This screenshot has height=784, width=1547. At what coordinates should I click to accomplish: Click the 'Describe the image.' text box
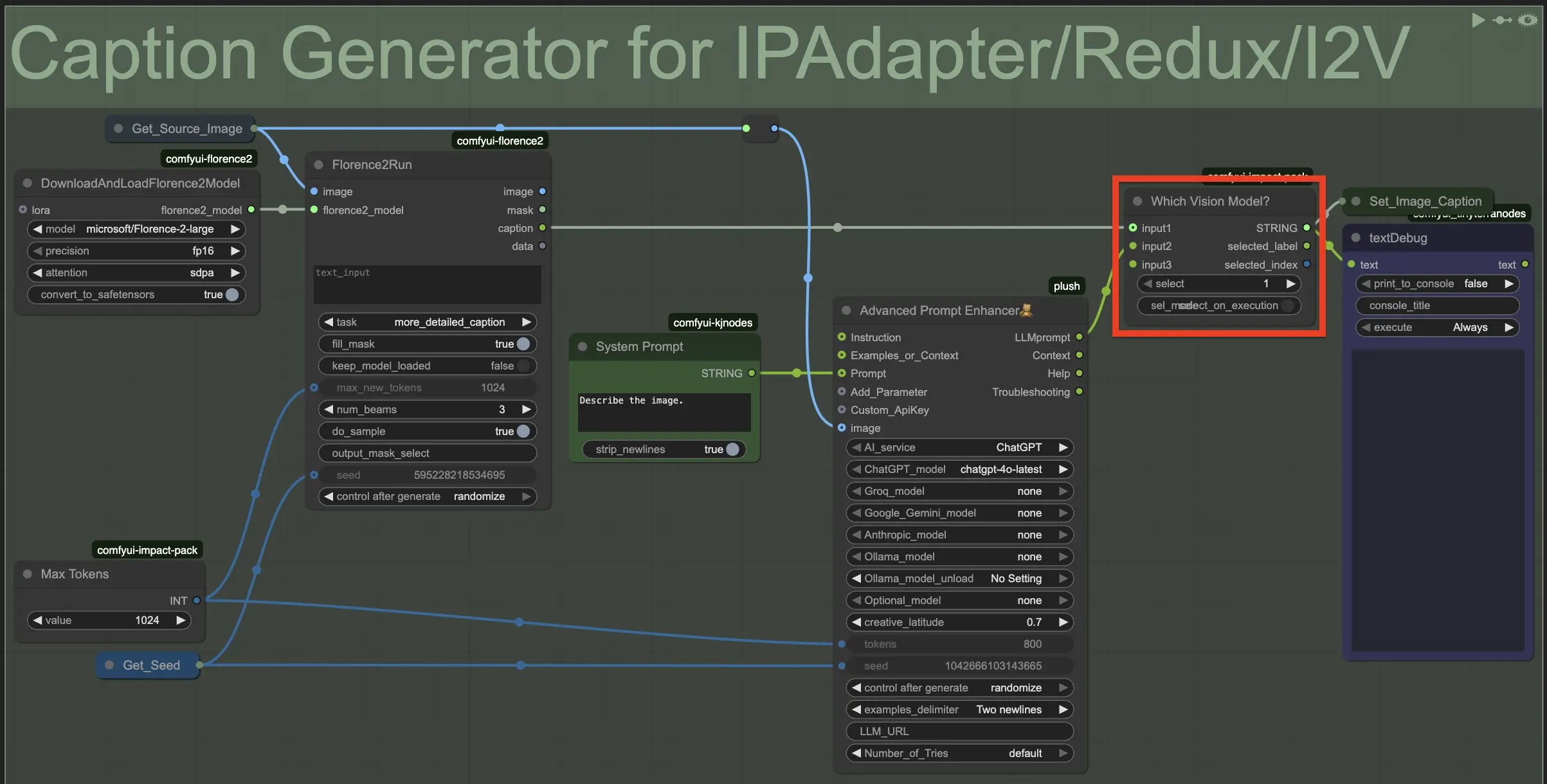[664, 412]
